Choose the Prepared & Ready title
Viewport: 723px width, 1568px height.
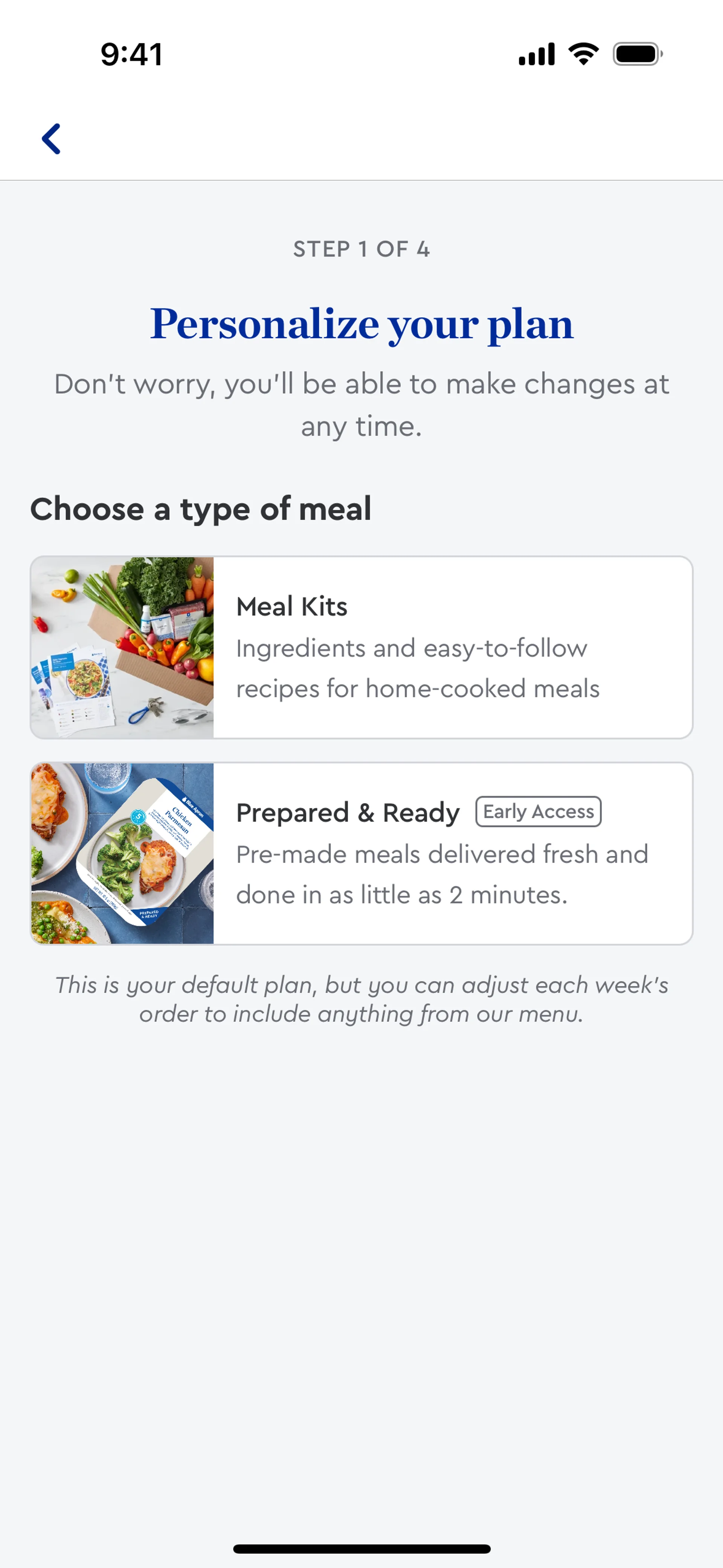[x=348, y=813]
